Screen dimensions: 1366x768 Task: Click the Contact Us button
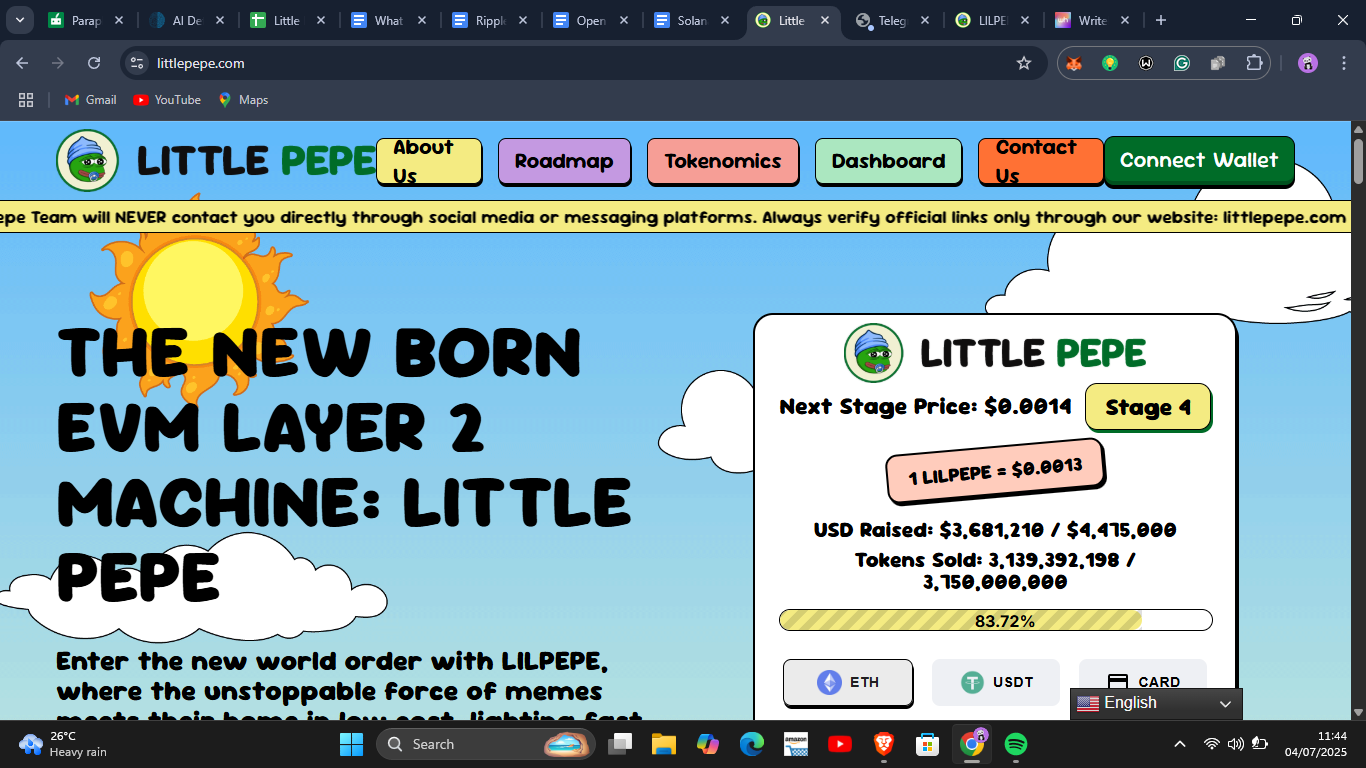(x=1041, y=161)
